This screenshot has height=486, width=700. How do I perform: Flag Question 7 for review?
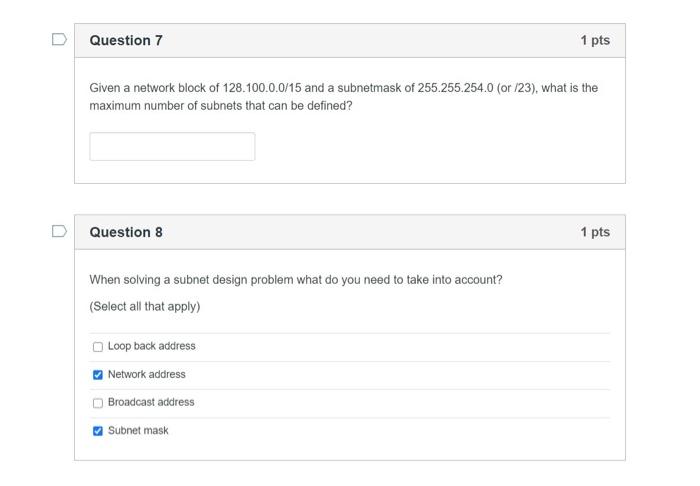click(59, 40)
